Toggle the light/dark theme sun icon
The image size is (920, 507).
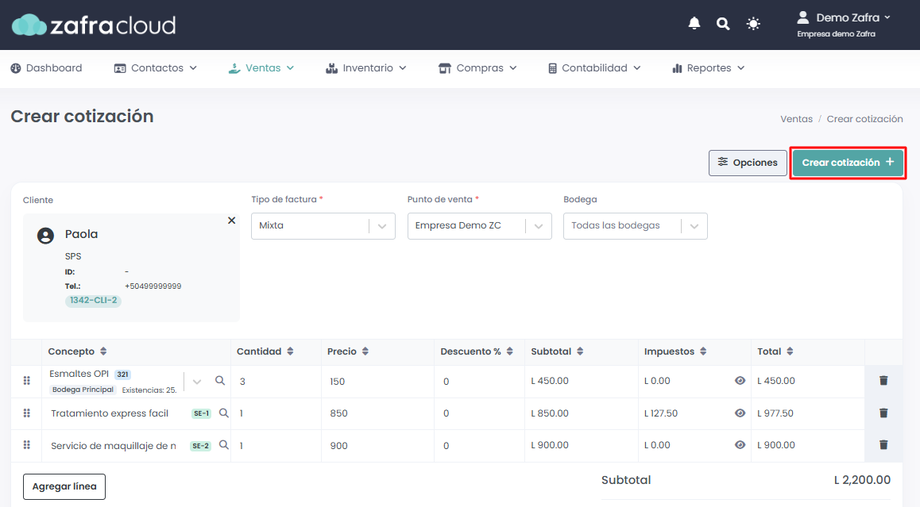(x=753, y=23)
